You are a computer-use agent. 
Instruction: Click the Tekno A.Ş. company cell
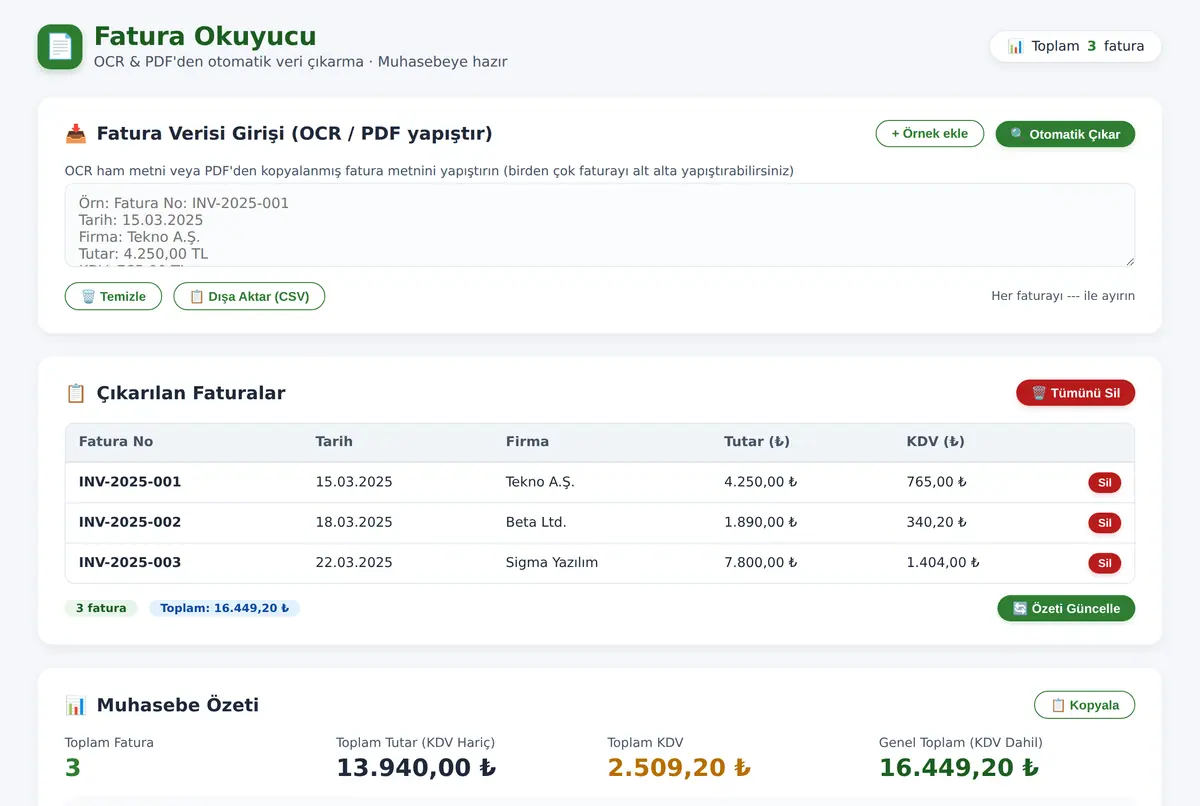(x=540, y=482)
